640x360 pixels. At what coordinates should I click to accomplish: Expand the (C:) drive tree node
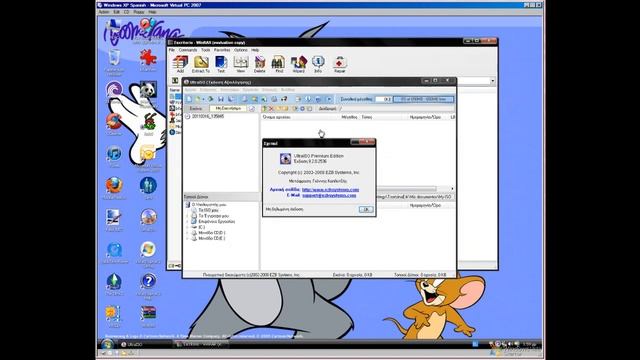(x=188, y=227)
